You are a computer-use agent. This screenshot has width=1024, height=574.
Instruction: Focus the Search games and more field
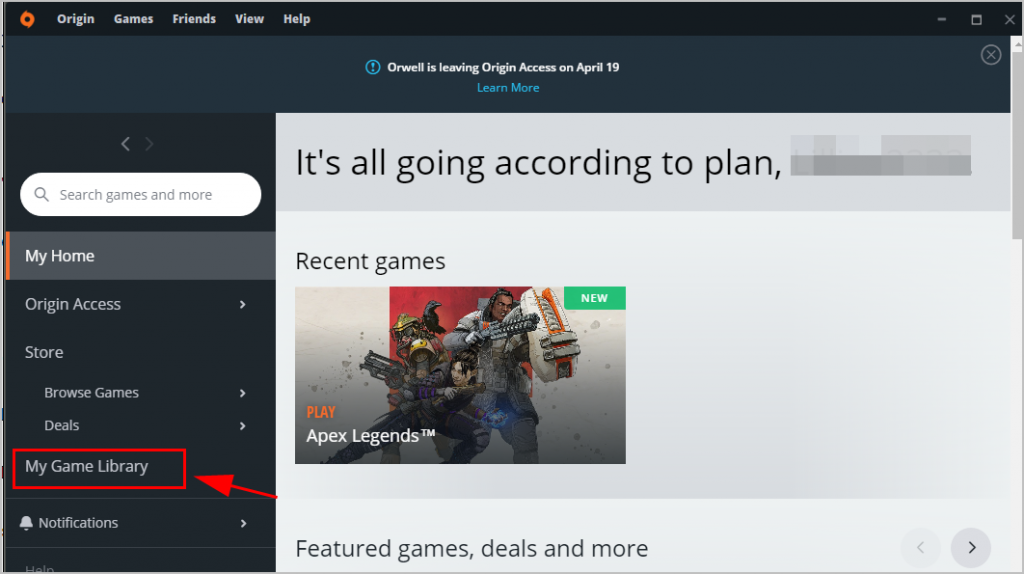150,195
